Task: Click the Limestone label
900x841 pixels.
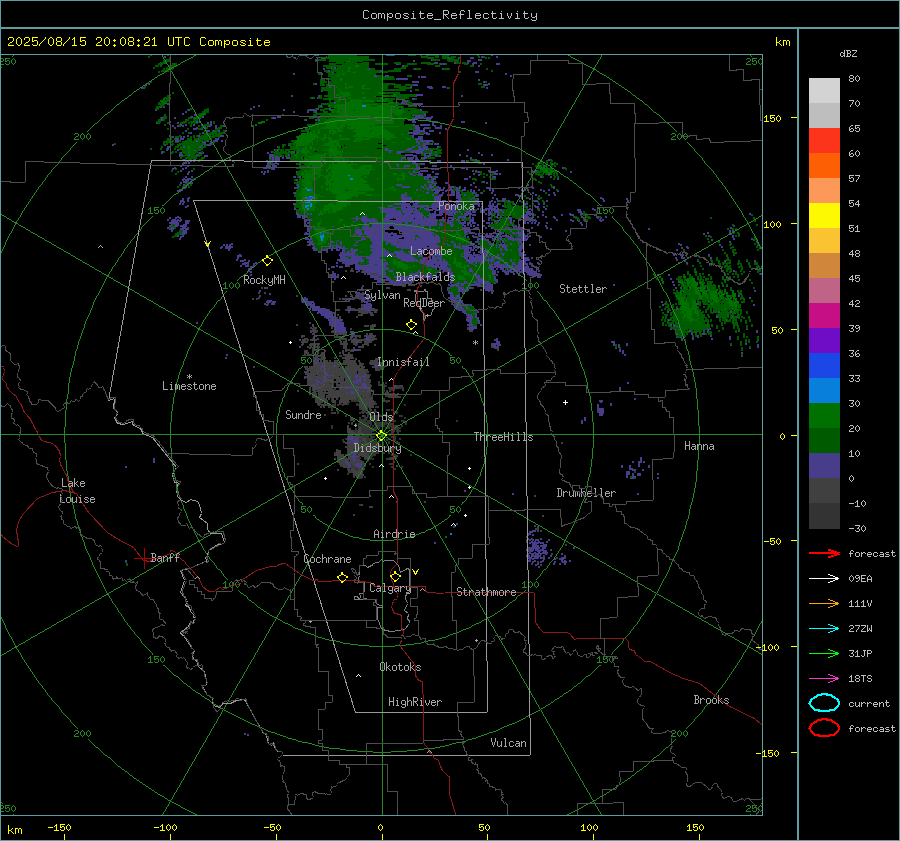Action: tap(189, 386)
